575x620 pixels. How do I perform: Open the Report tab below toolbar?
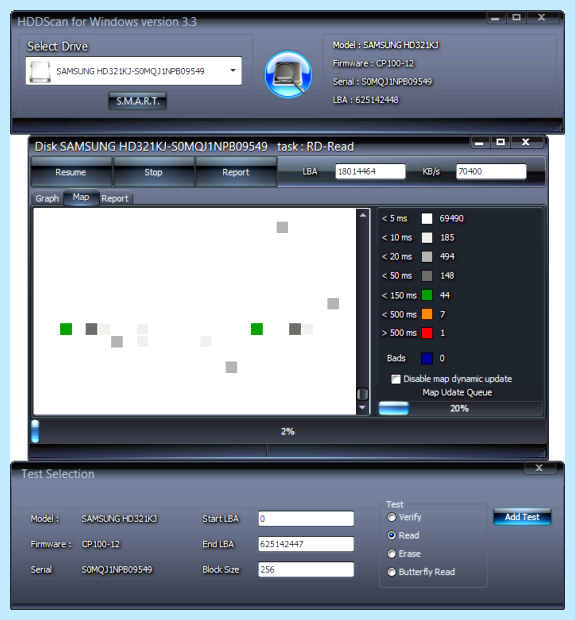(x=115, y=198)
